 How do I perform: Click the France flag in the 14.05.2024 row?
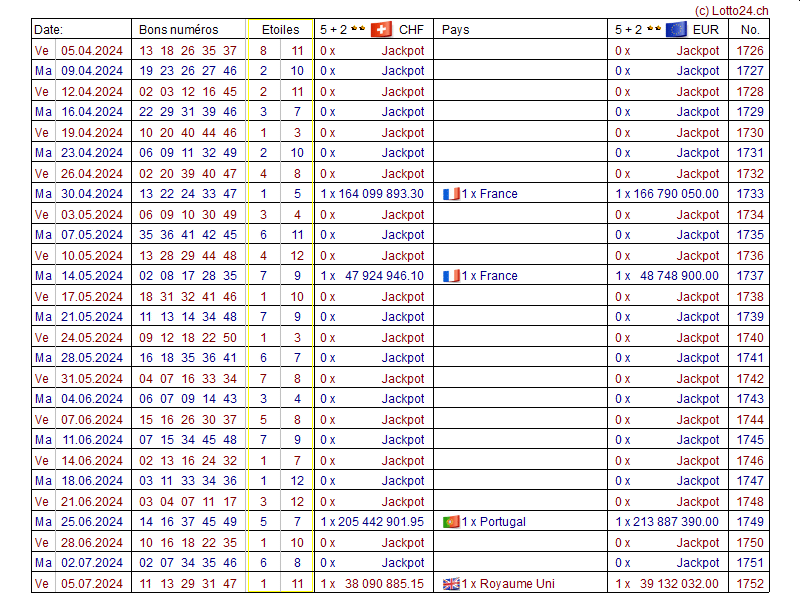451,276
